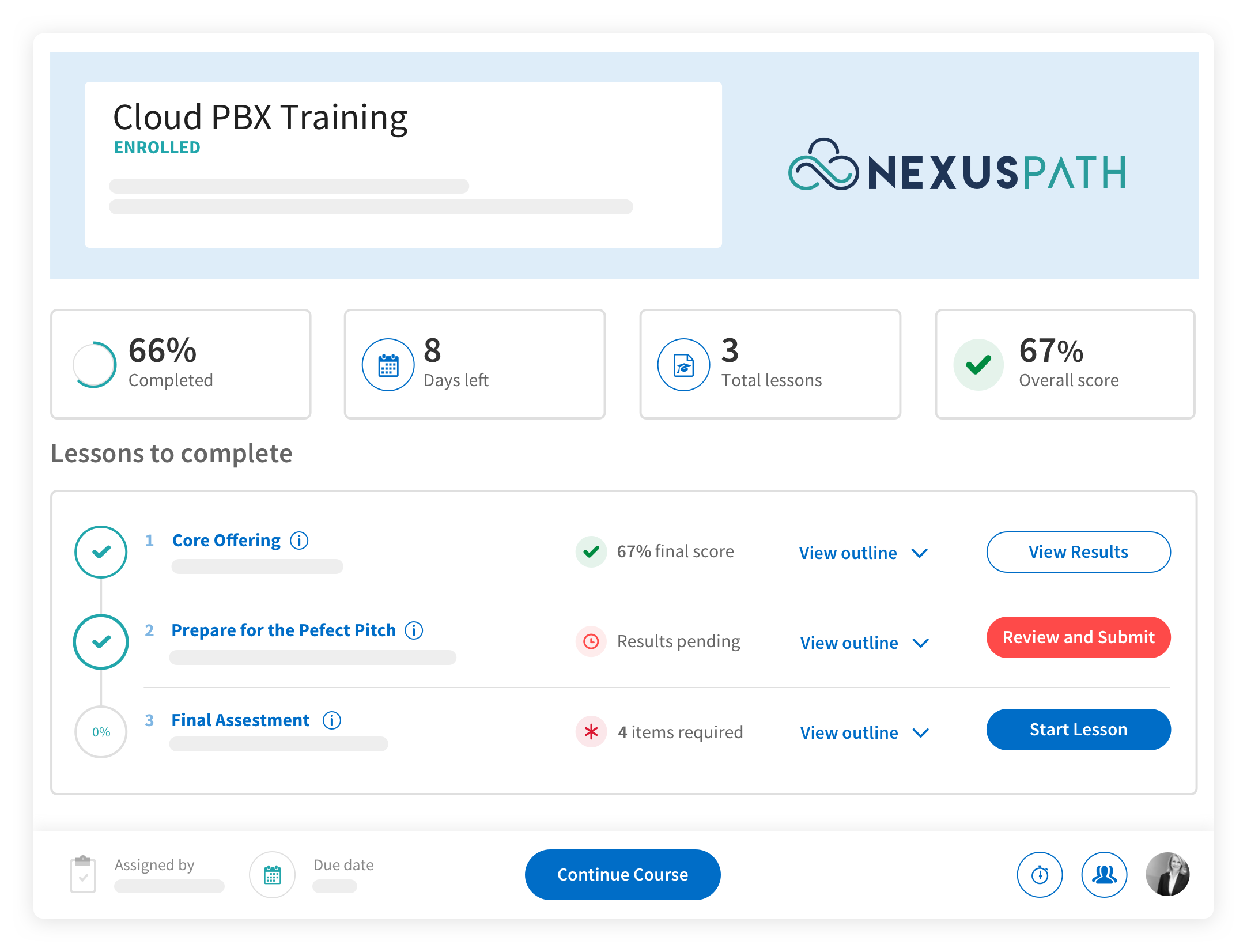Image resolution: width=1247 pixels, height=952 pixels.
Task: Click the Continue Course button
Action: [x=622, y=875]
